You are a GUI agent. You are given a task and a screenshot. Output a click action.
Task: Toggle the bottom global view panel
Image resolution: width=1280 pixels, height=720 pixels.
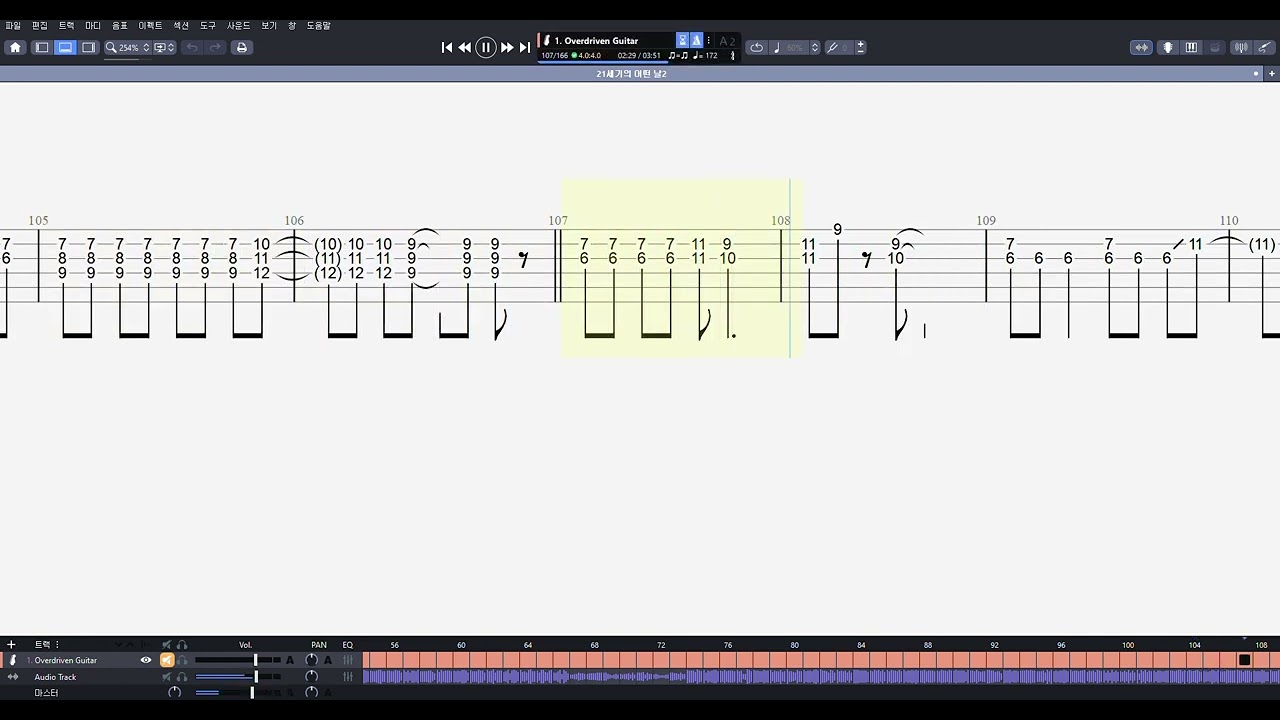pos(65,47)
